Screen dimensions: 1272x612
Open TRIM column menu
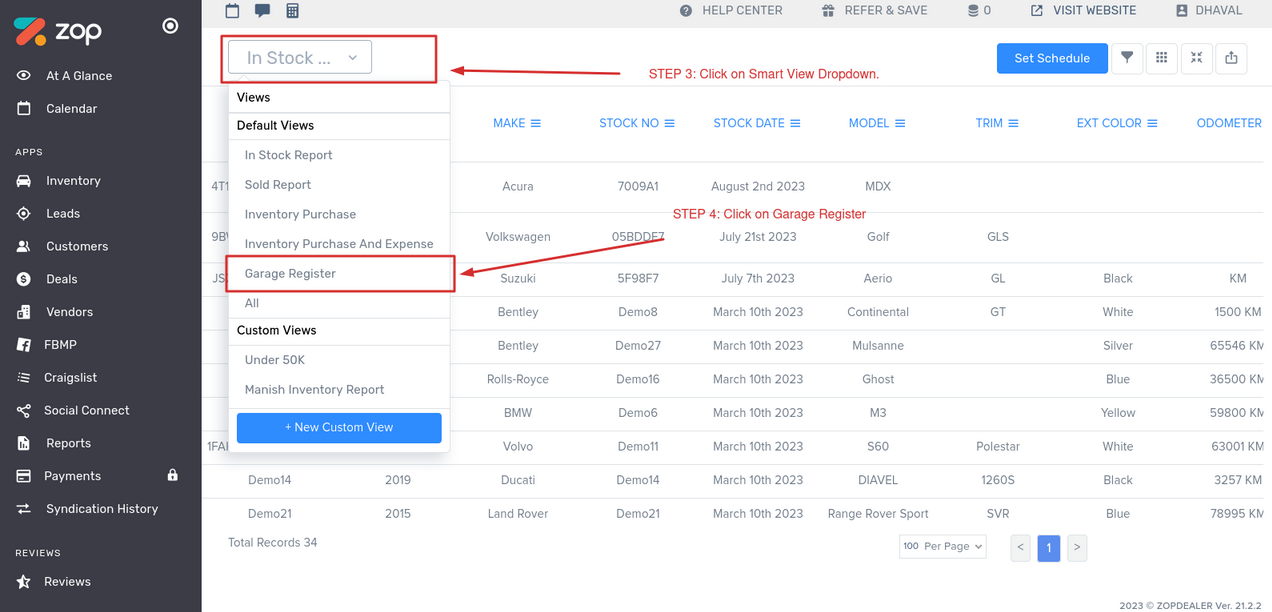coord(1013,124)
